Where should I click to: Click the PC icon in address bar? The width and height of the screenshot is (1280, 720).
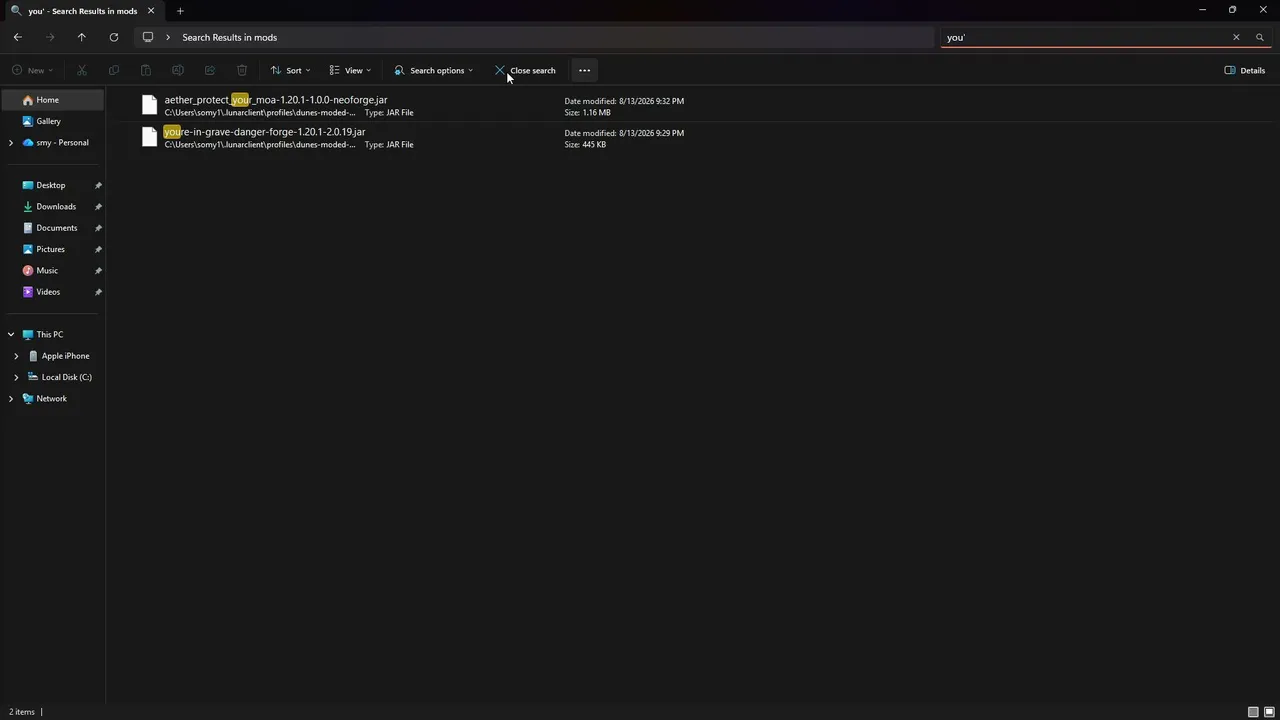click(148, 37)
